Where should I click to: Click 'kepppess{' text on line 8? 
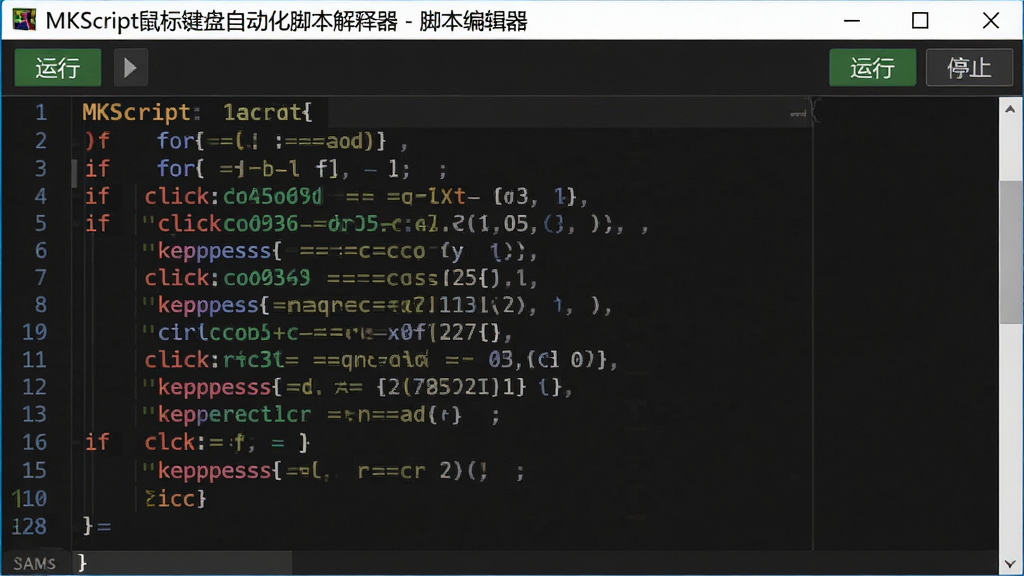point(214,305)
